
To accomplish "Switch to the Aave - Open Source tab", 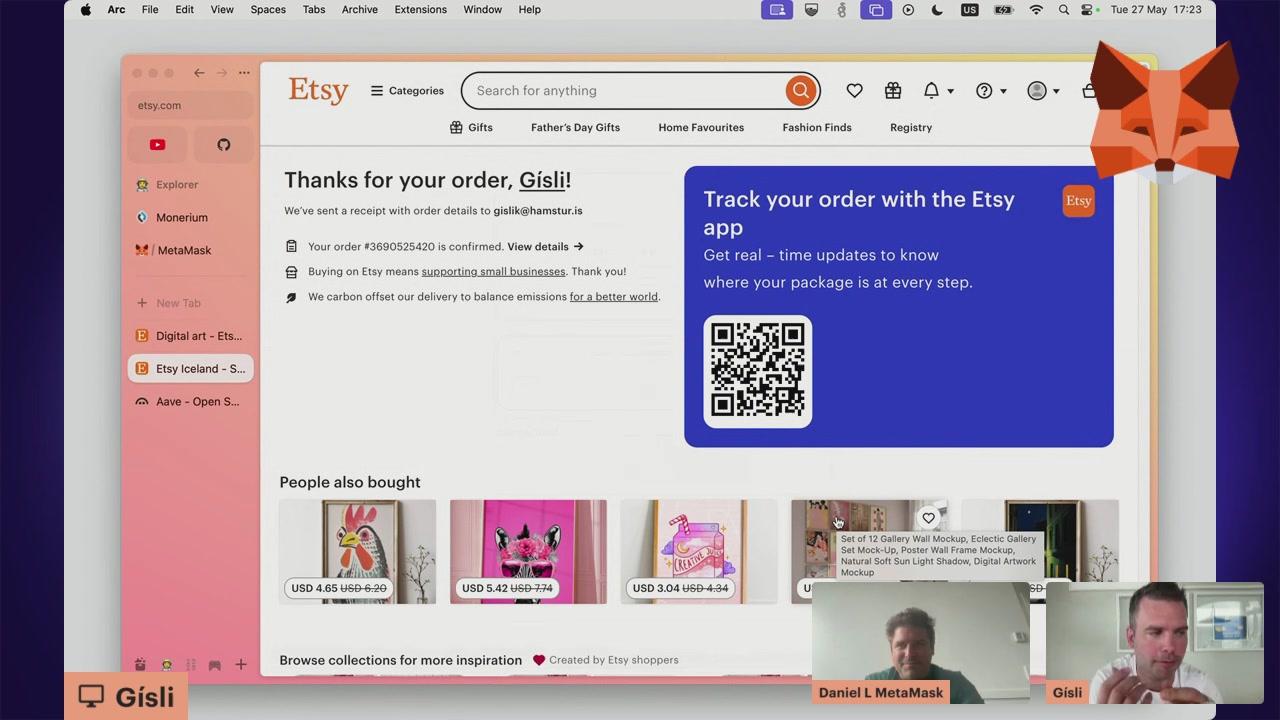I will [190, 402].
